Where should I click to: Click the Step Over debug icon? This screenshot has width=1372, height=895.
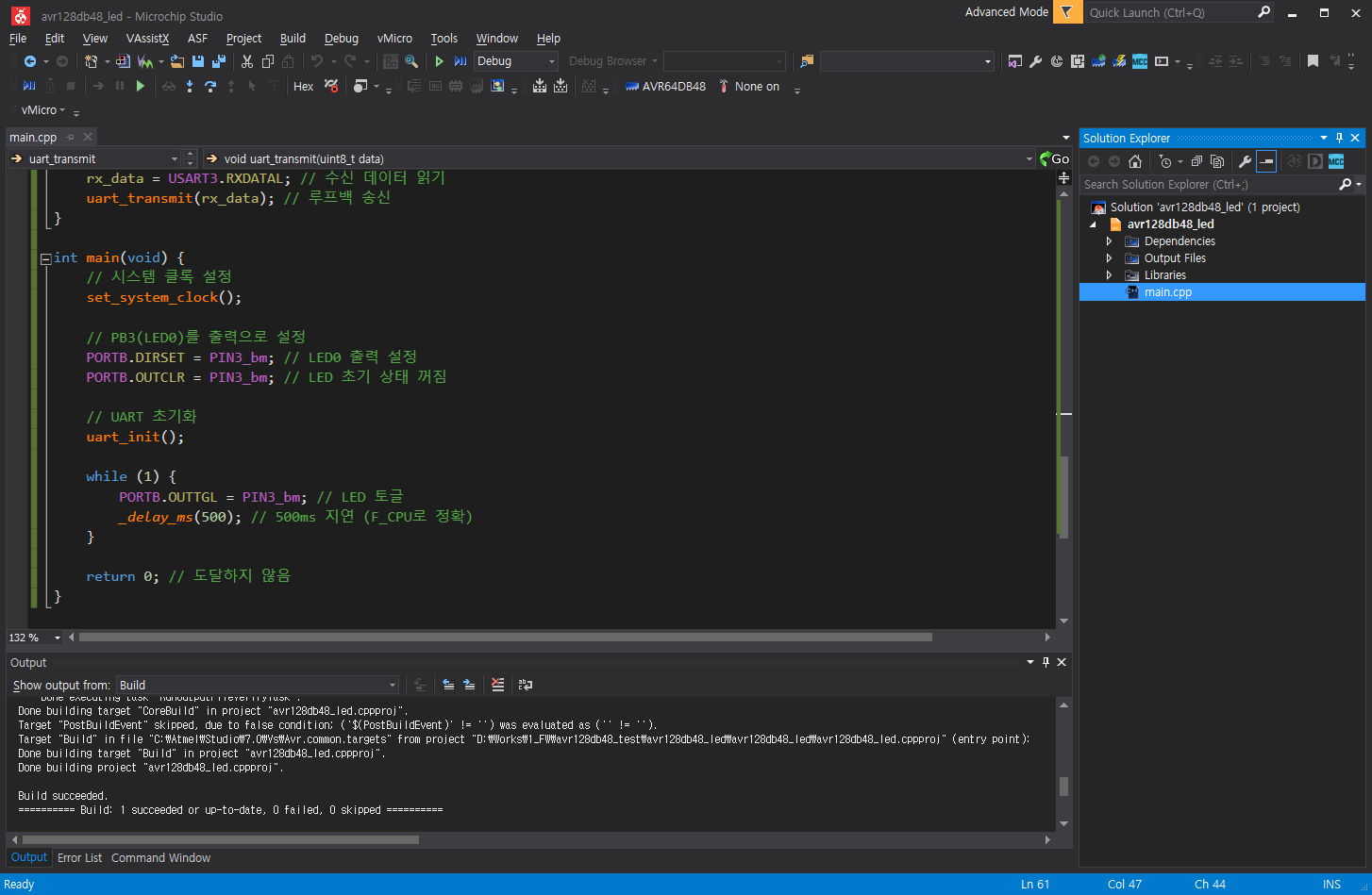point(209,86)
